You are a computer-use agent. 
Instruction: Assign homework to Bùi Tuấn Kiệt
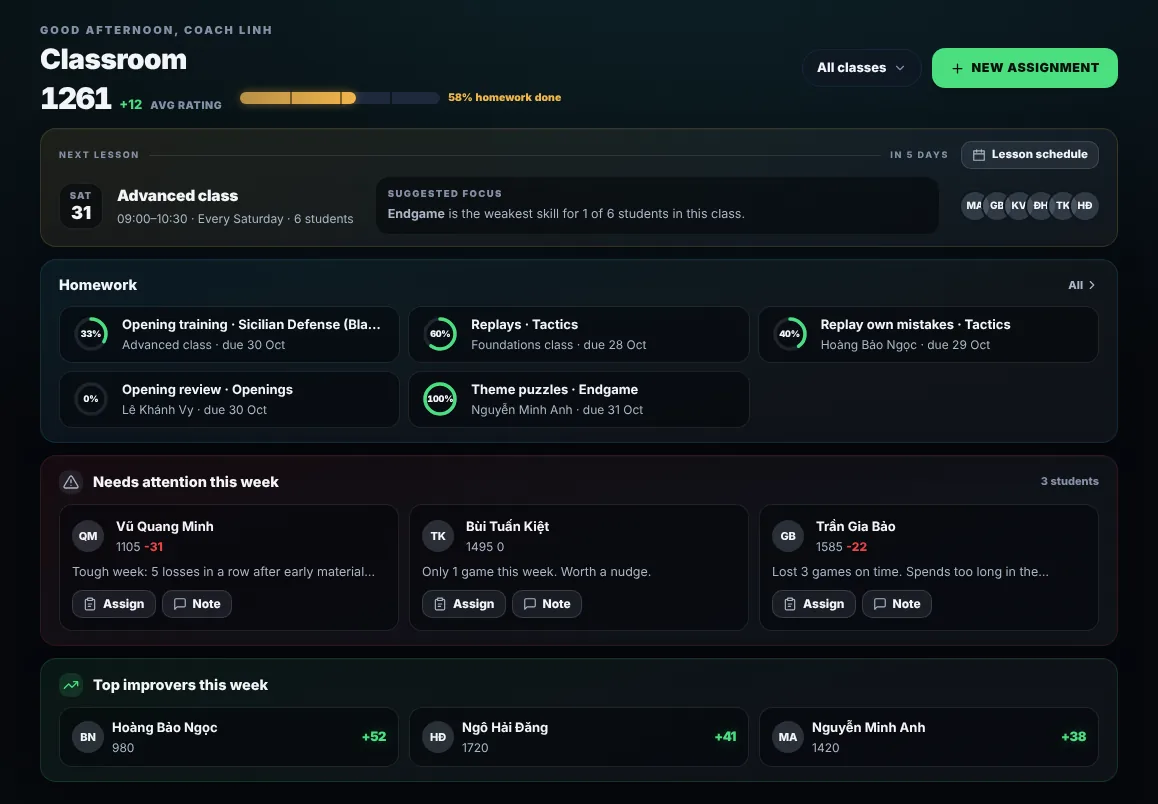464,604
